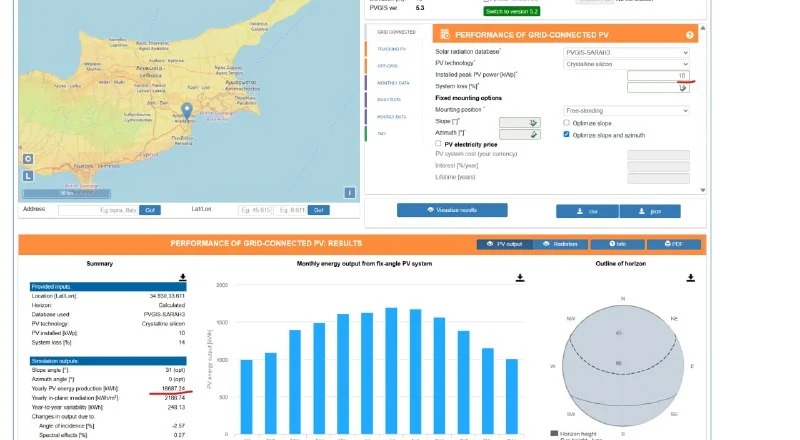Open help for grid-connected PV panel
800x440 pixels.
click(x=689, y=35)
